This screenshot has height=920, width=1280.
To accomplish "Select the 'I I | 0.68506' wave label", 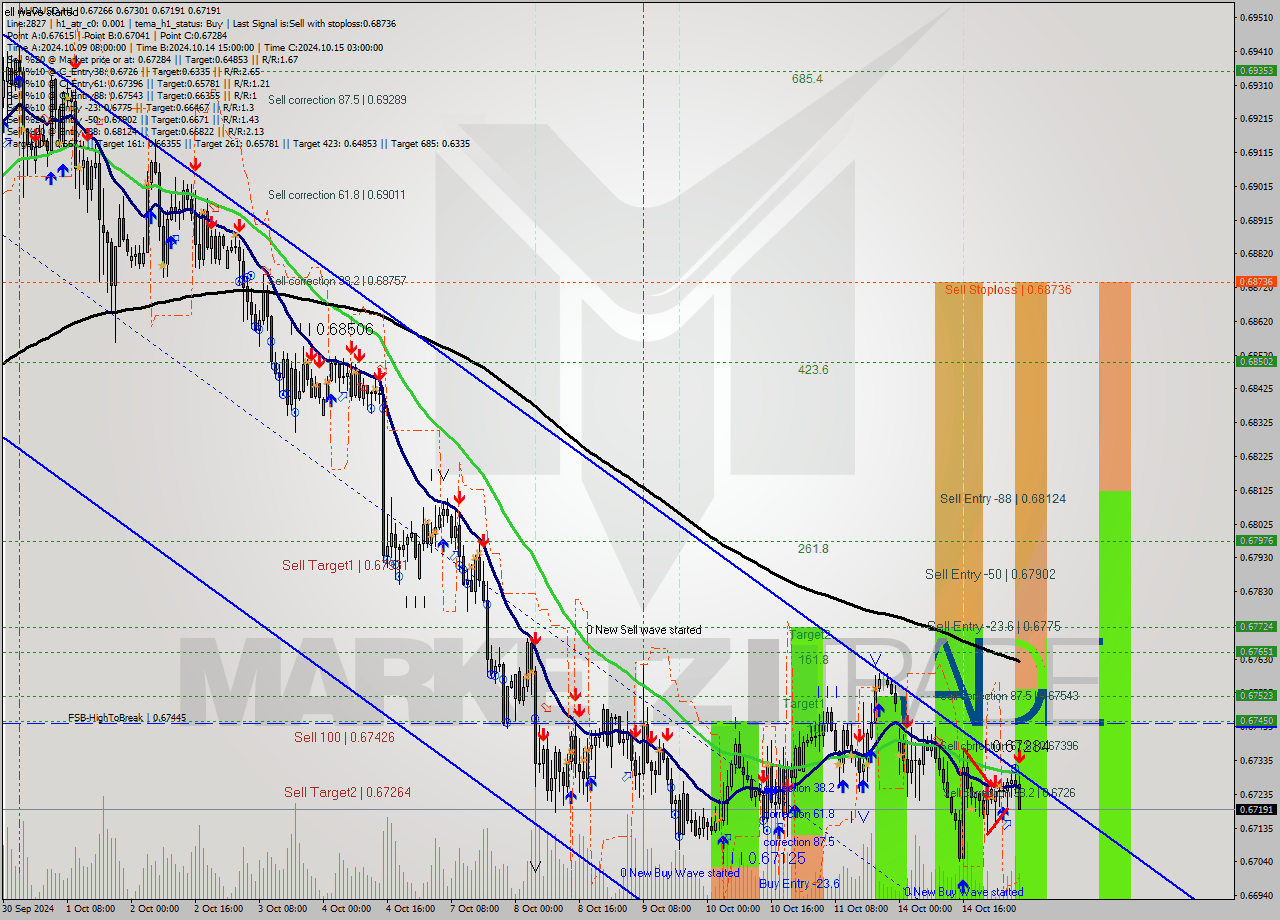I will tap(331, 329).
